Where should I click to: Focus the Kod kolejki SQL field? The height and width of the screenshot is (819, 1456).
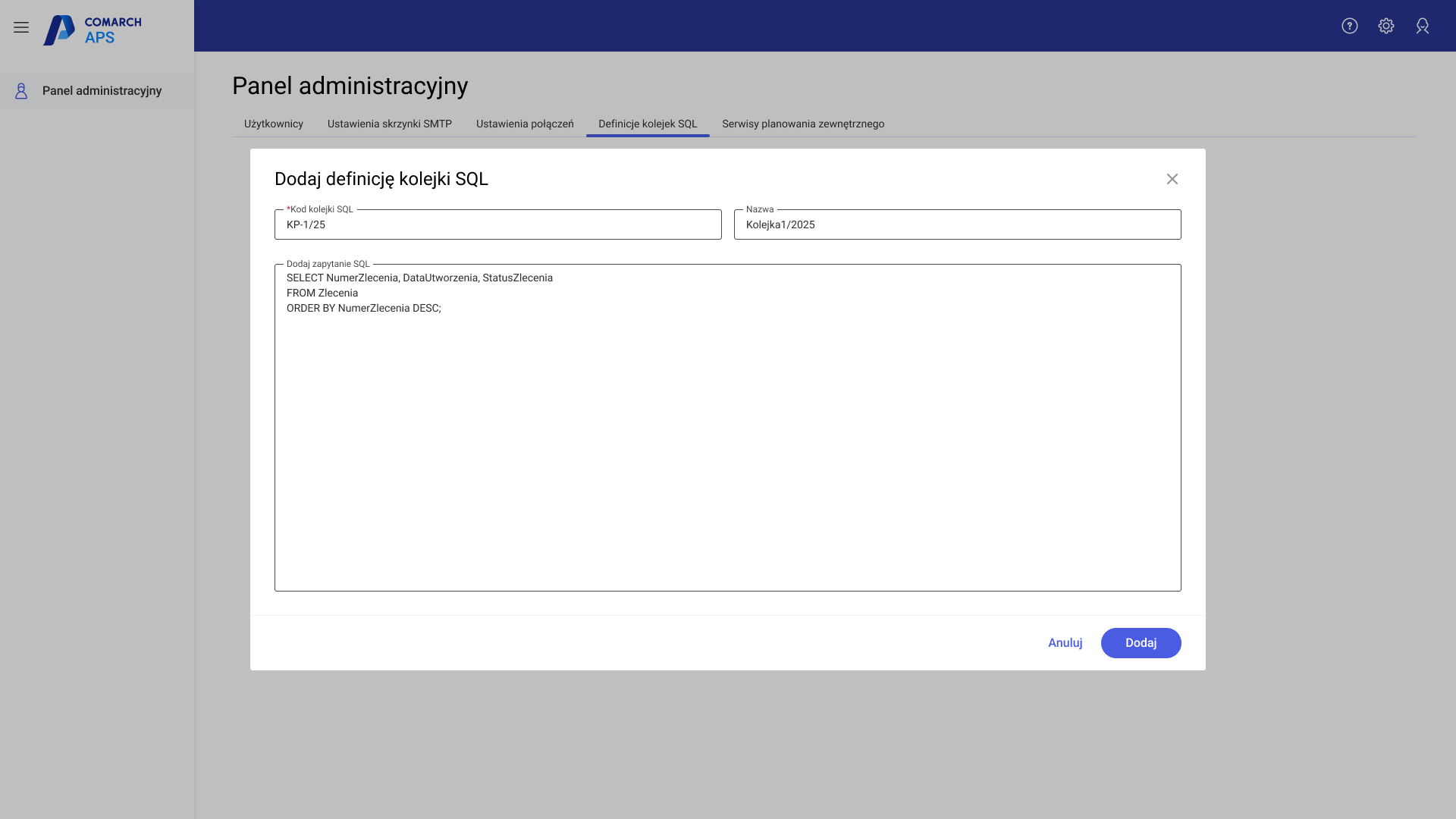[497, 225]
